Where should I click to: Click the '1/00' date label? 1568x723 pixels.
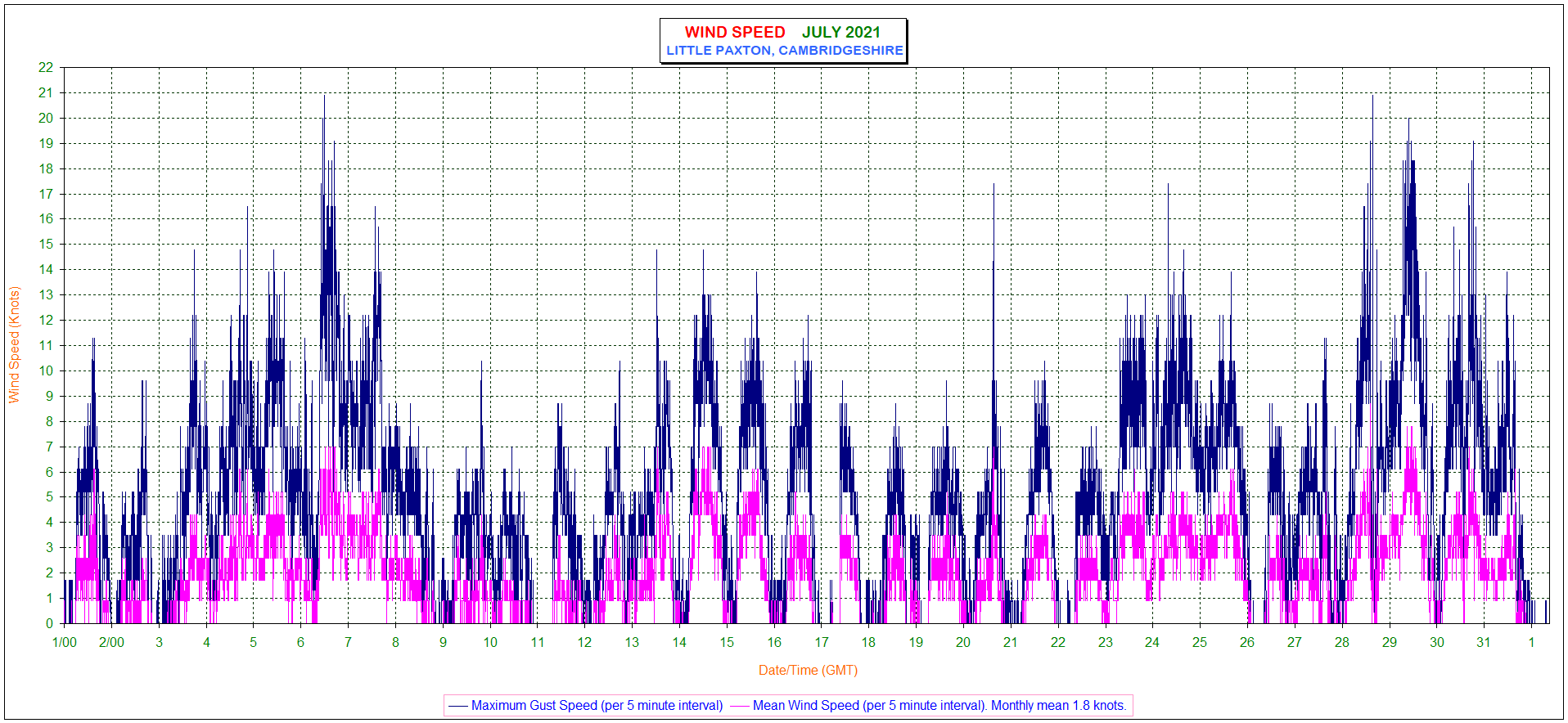tap(65, 643)
